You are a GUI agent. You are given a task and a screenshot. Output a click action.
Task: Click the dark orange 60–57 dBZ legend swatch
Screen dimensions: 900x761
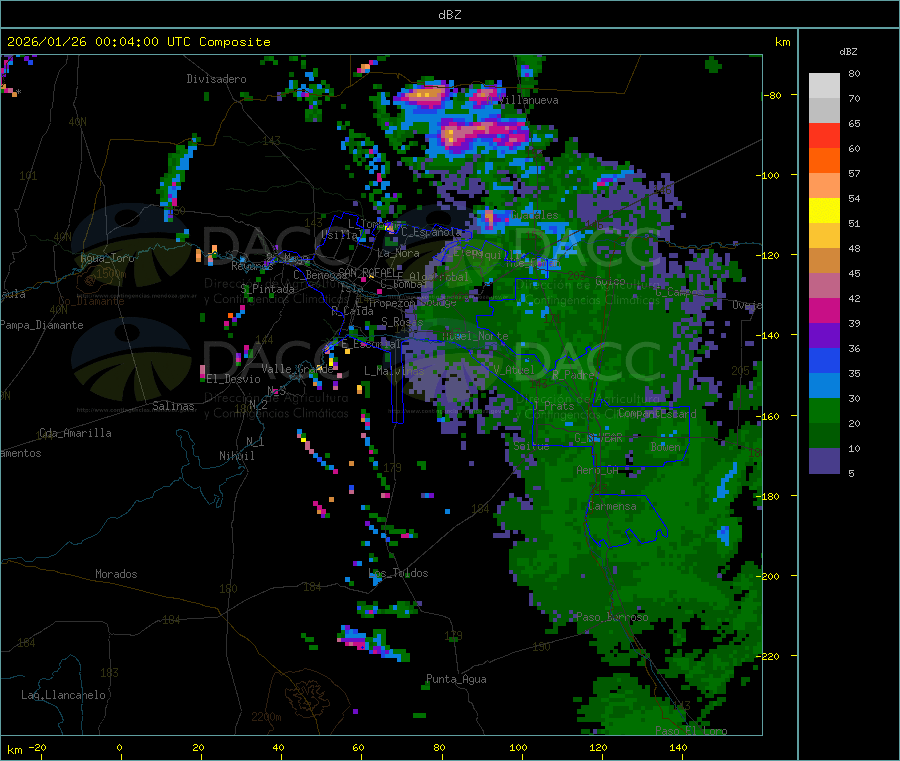[x=824, y=161]
